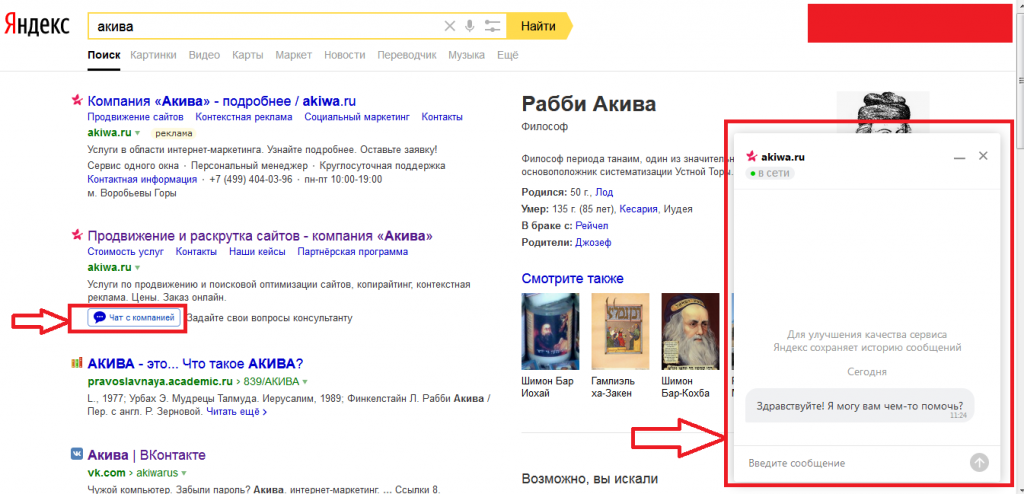Click Смотрите также heading link
This screenshot has width=1024, height=494.
tap(573, 279)
